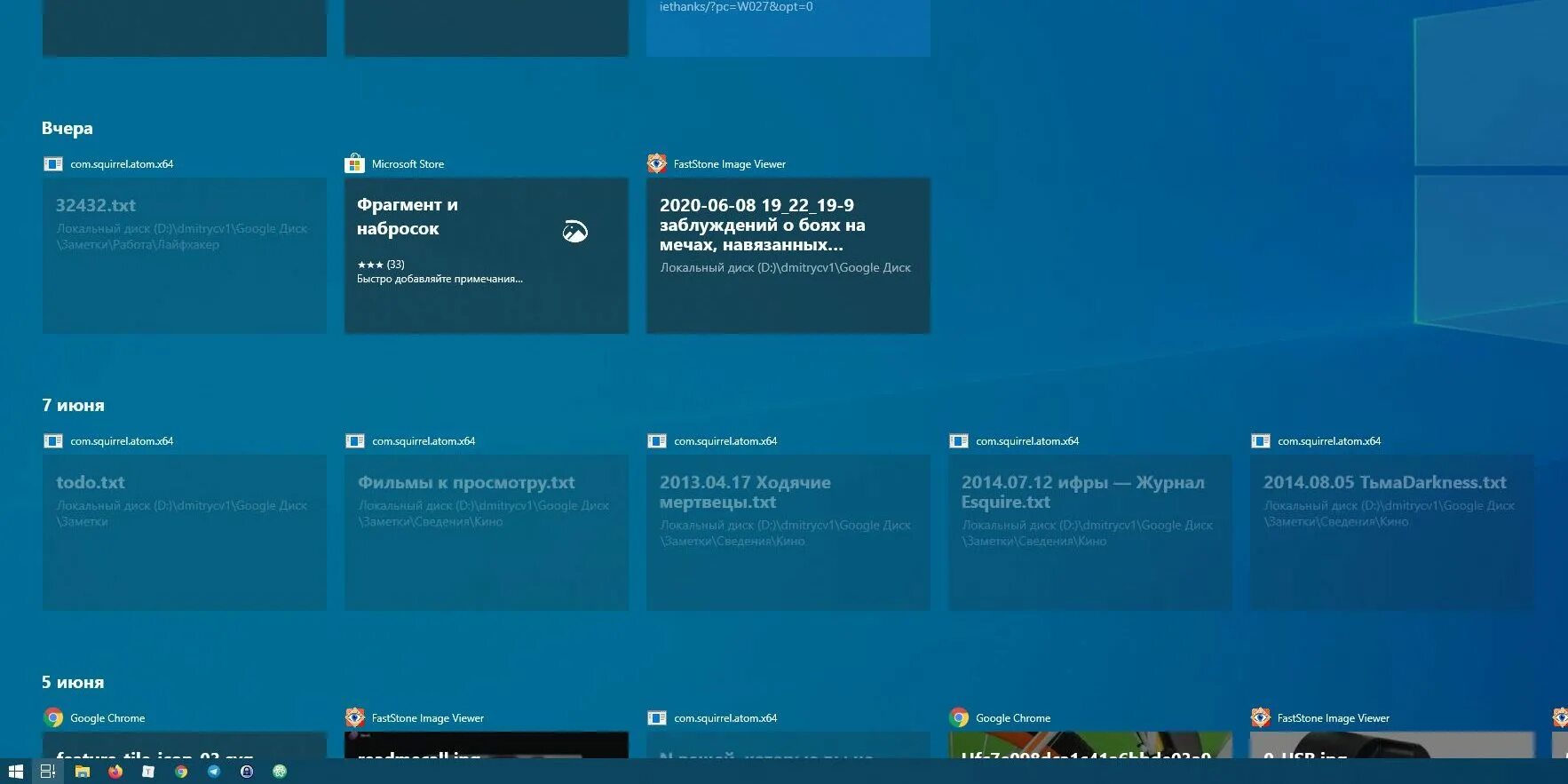This screenshot has height=784, width=1568.
Task: Open the 32432.txt activity card
Action: pos(185,256)
